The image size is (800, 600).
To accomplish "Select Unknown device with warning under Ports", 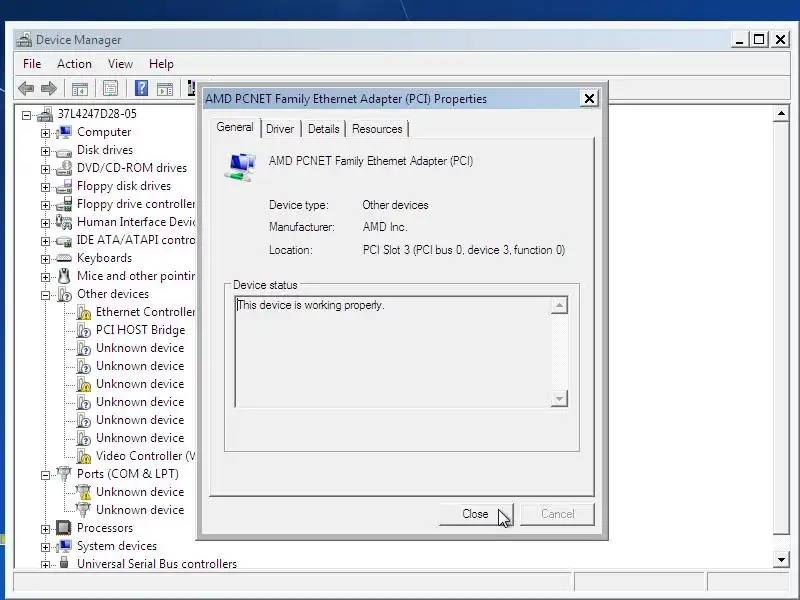I will point(140,492).
